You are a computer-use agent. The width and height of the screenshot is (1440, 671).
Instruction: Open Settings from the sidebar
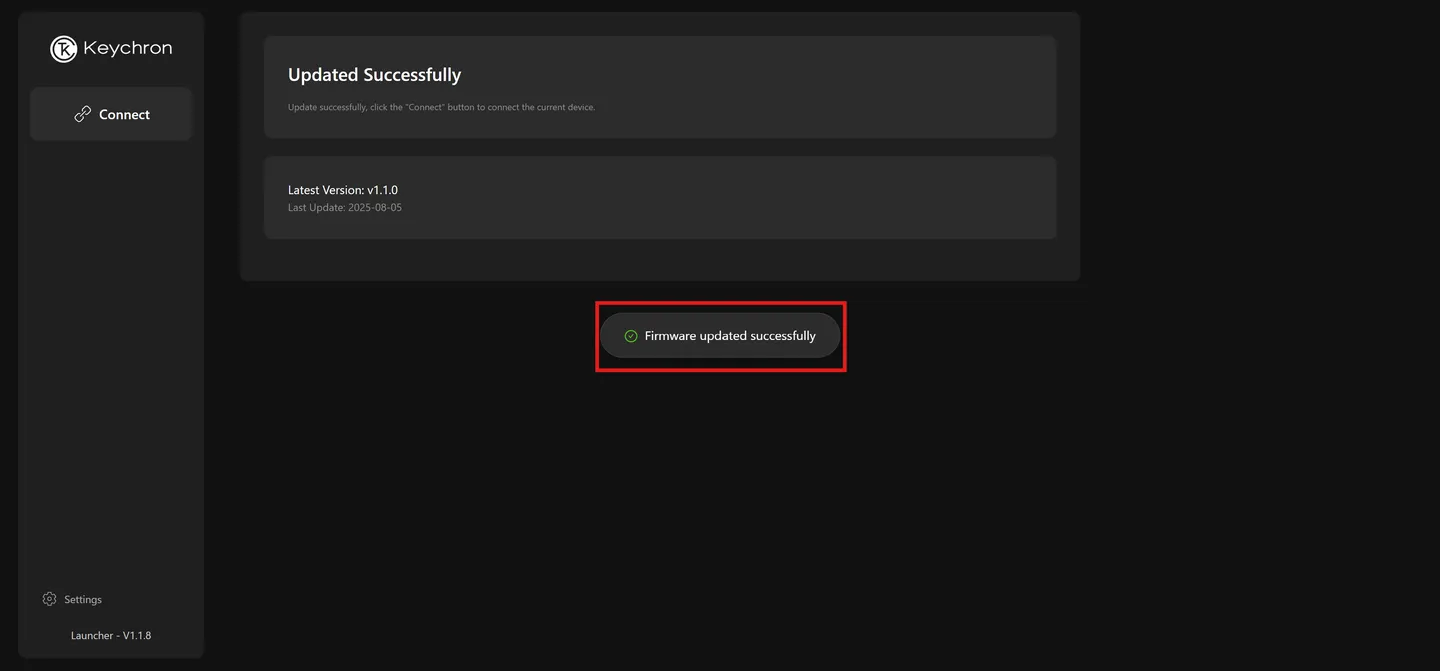click(x=72, y=599)
